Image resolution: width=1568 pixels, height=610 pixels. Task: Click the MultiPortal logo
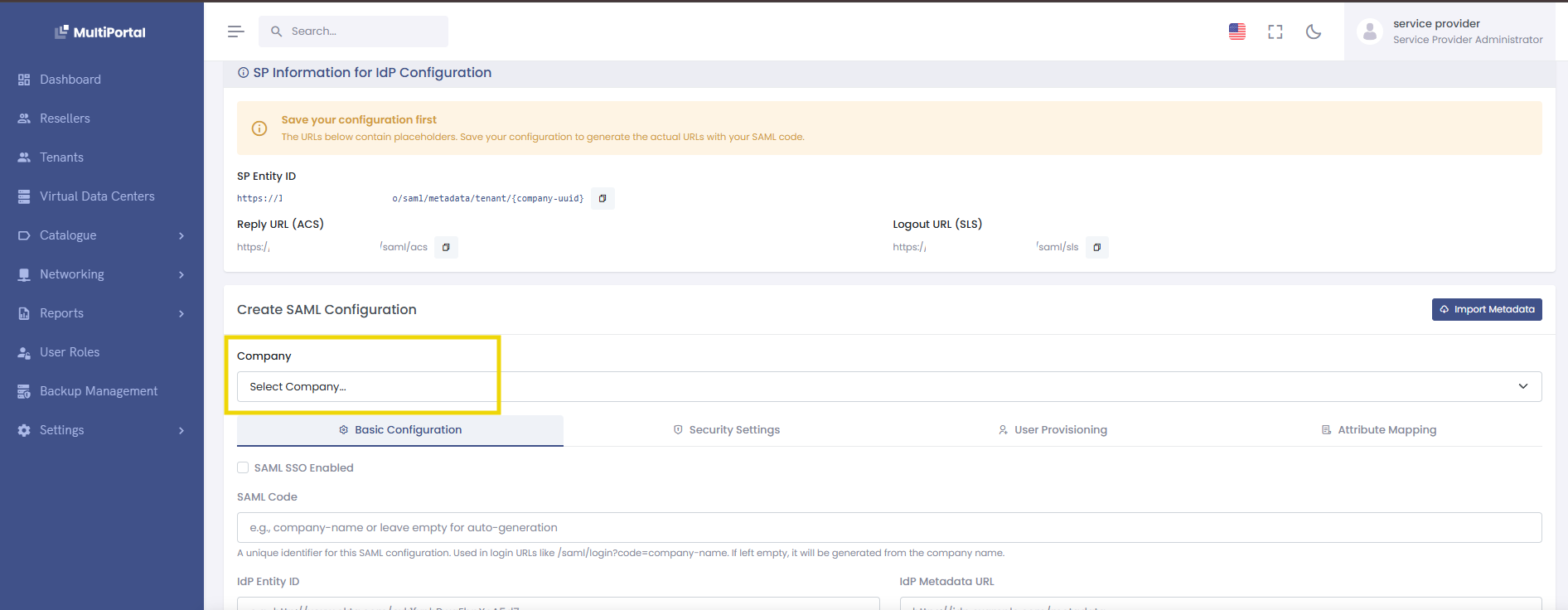coord(100,32)
